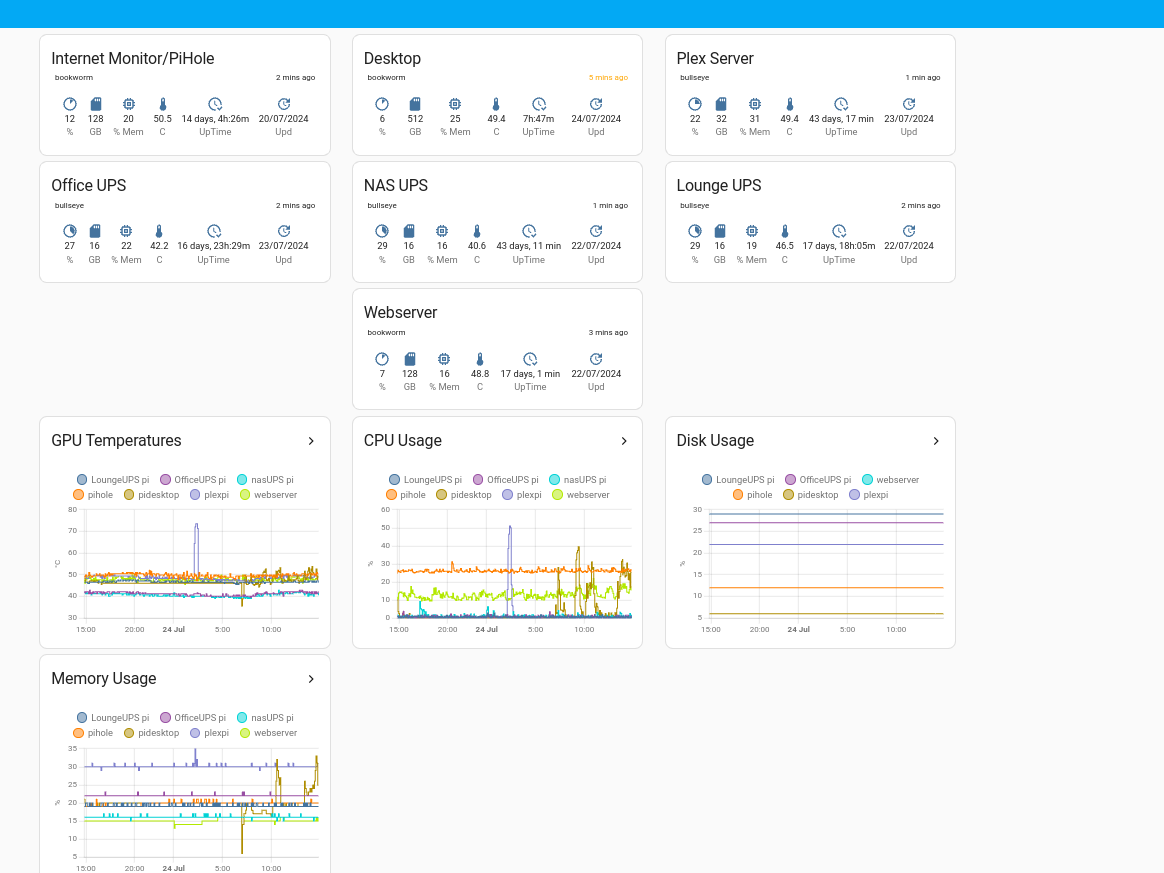1164x873 pixels.
Task: Click the uptime icon on Internet Monitor/PiHole card
Action: click(215, 104)
